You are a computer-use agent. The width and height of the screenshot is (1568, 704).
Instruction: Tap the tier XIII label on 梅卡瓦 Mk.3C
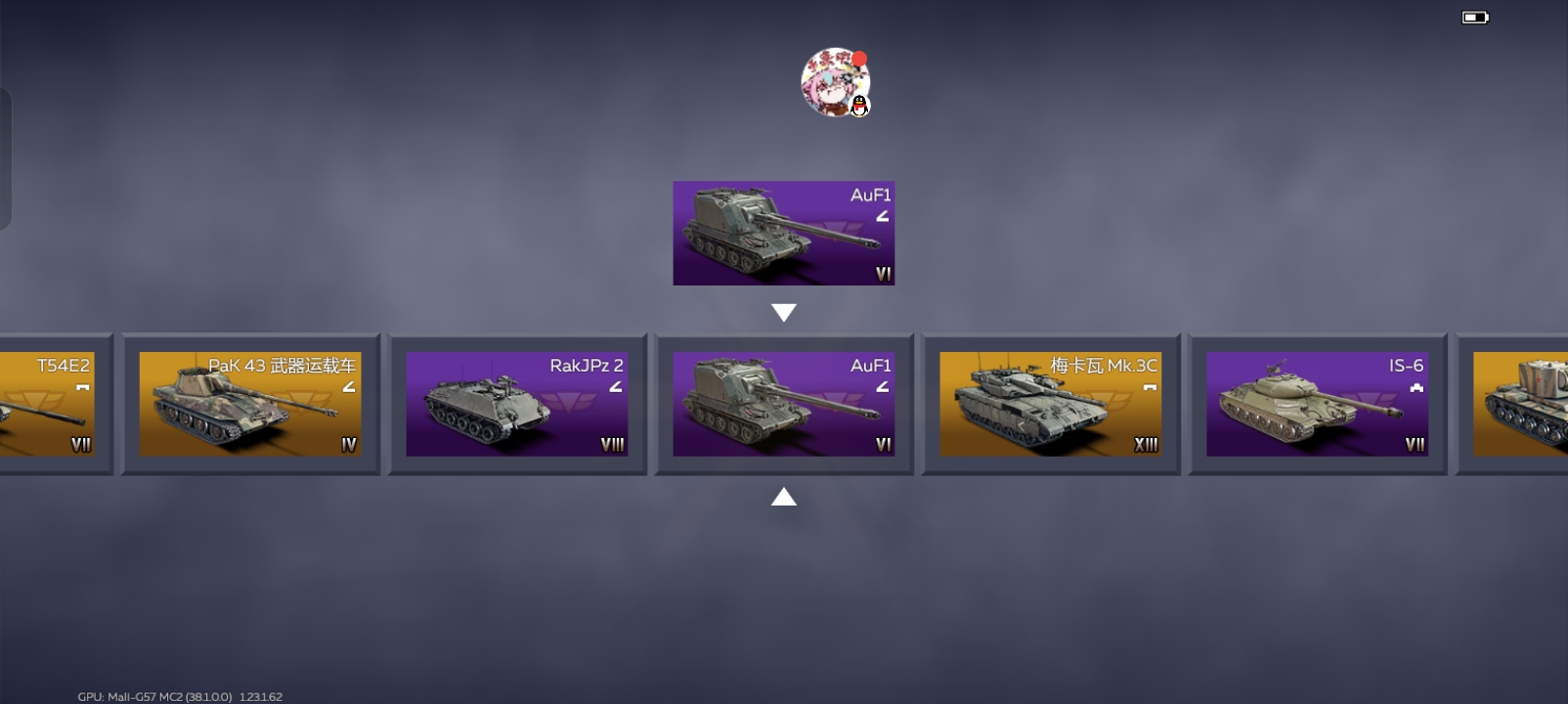(1146, 445)
